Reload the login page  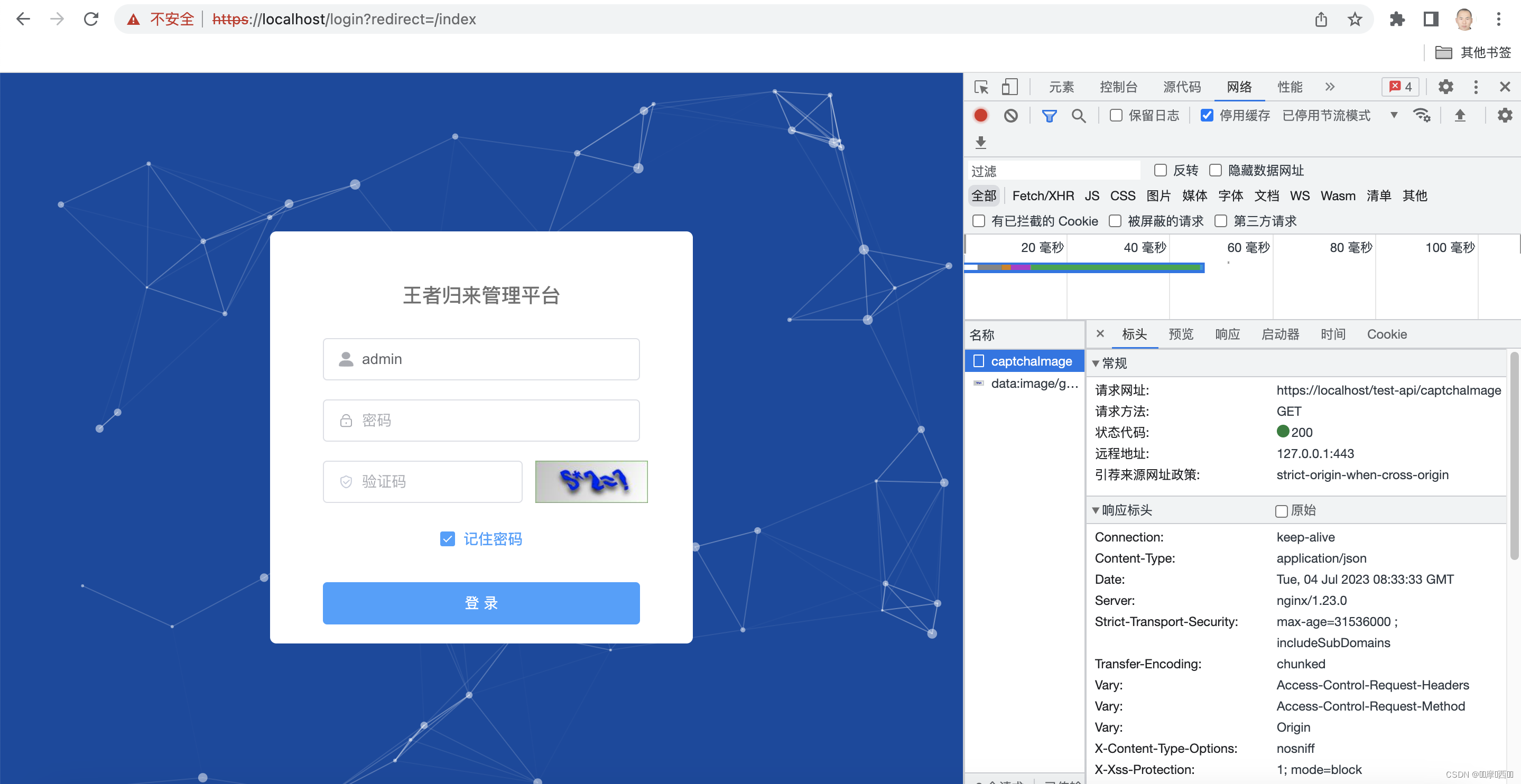click(x=91, y=19)
